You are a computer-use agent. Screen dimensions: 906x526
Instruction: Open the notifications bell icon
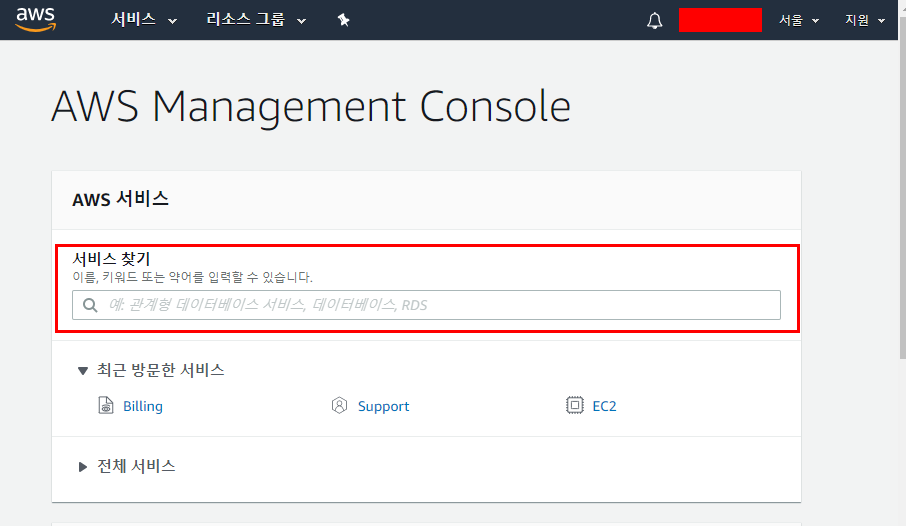tap(654, 21)
